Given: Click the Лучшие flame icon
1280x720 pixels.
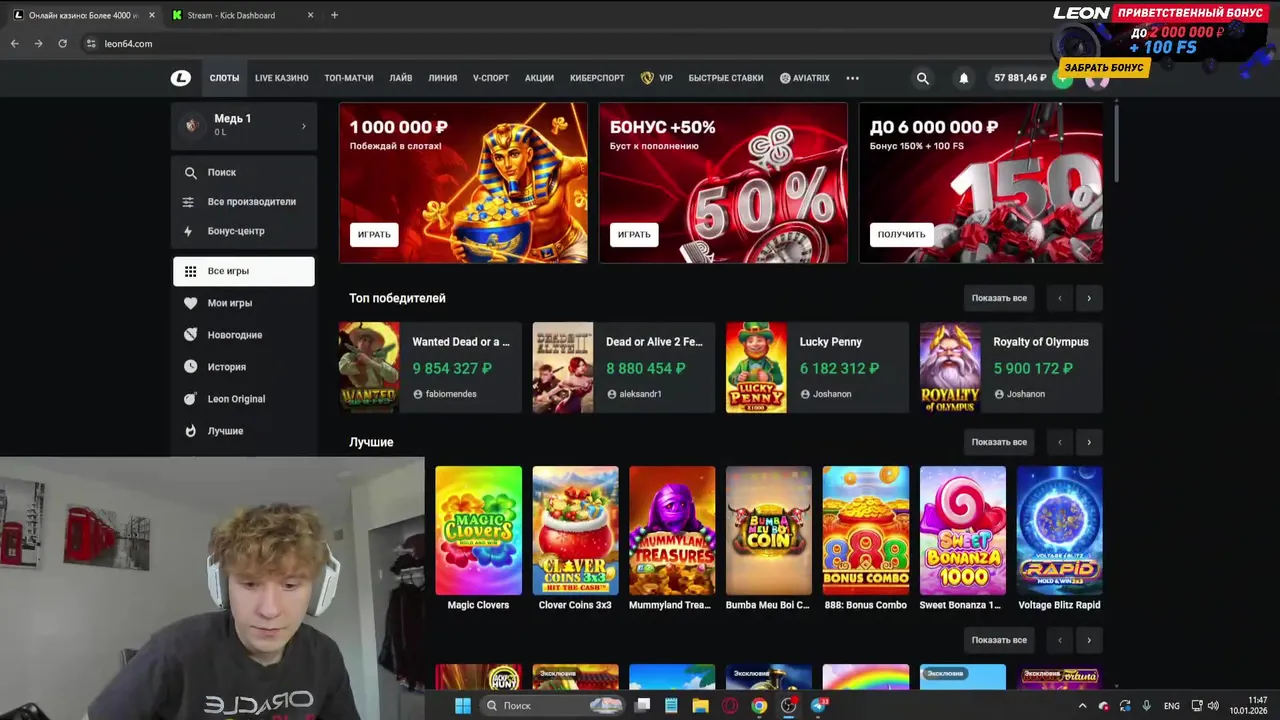Looking at the screenshot, I should (190, 431).
